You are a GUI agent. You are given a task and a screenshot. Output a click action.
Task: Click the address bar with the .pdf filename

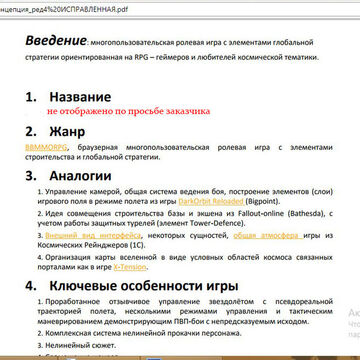pos(180,9)
